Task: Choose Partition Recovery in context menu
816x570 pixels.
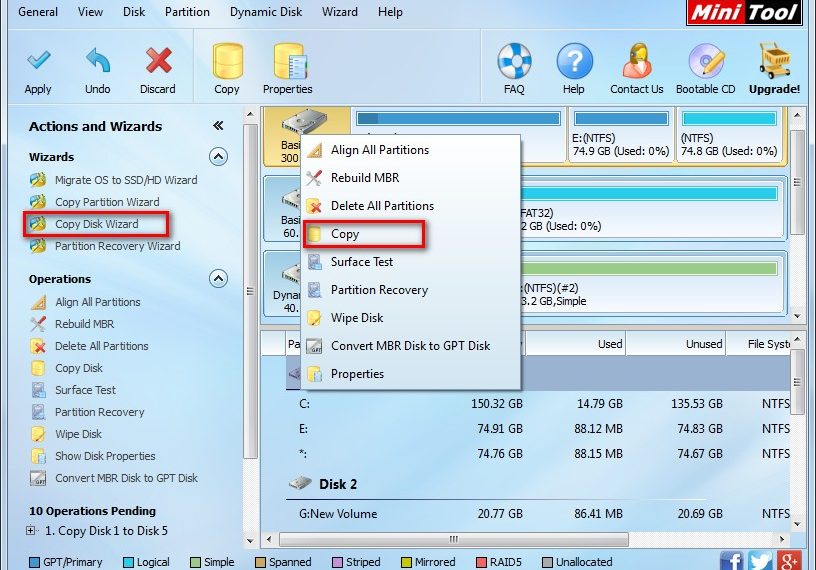Action: click(411, 290)
